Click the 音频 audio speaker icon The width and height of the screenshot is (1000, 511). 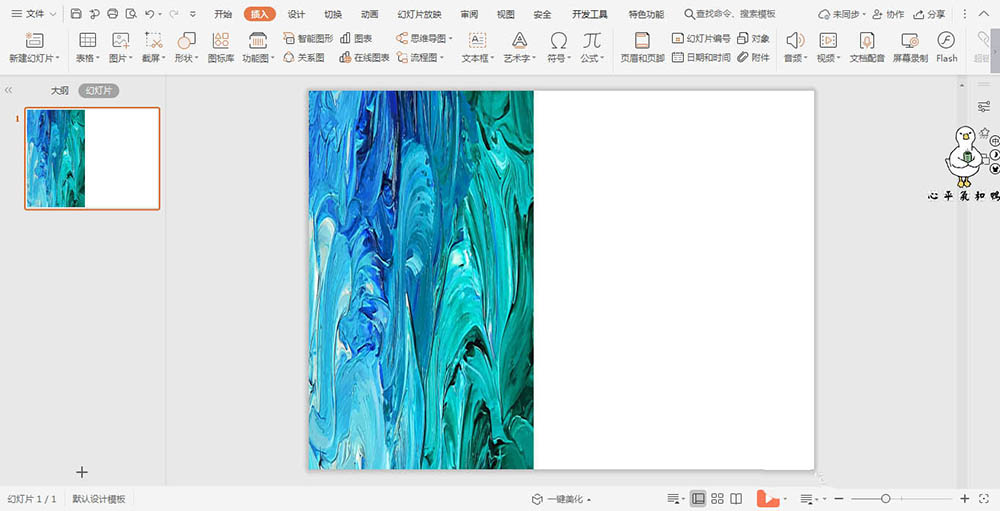[795, 41]
